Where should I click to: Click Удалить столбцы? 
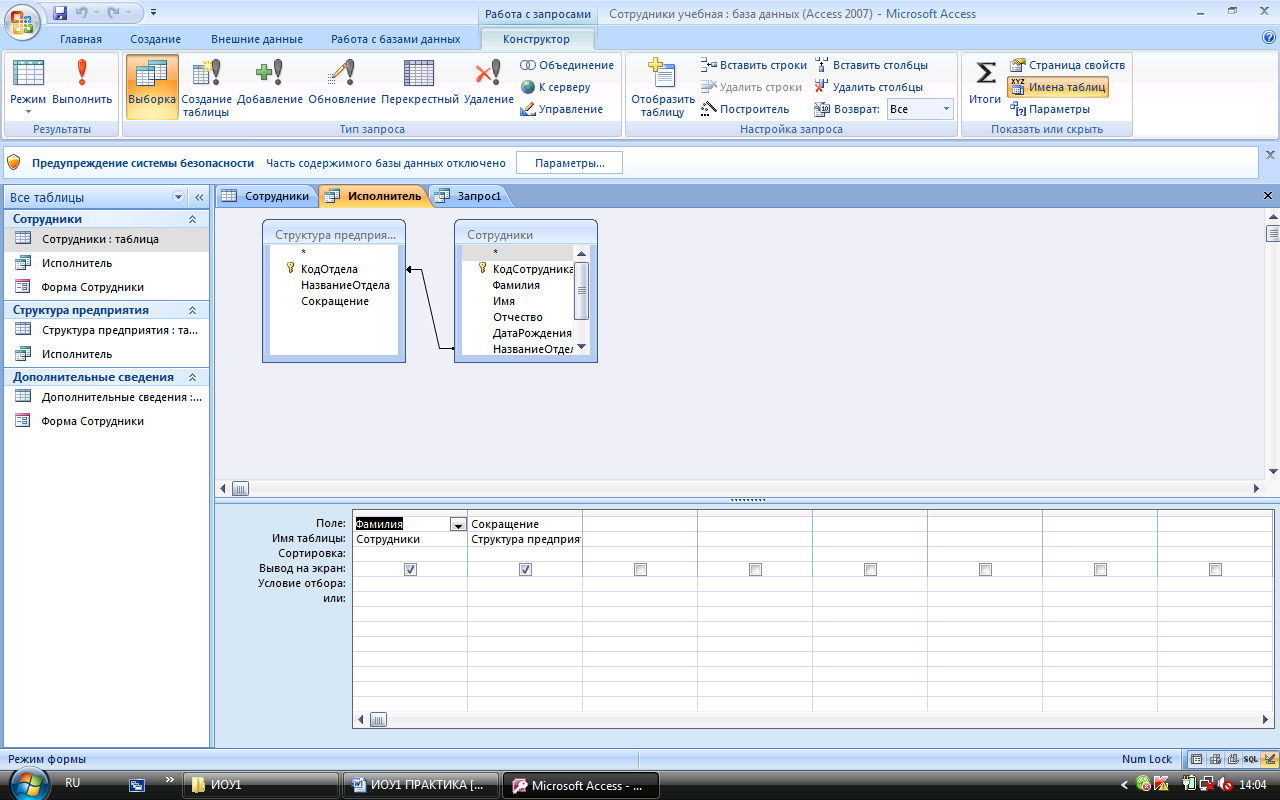[868, 87]
